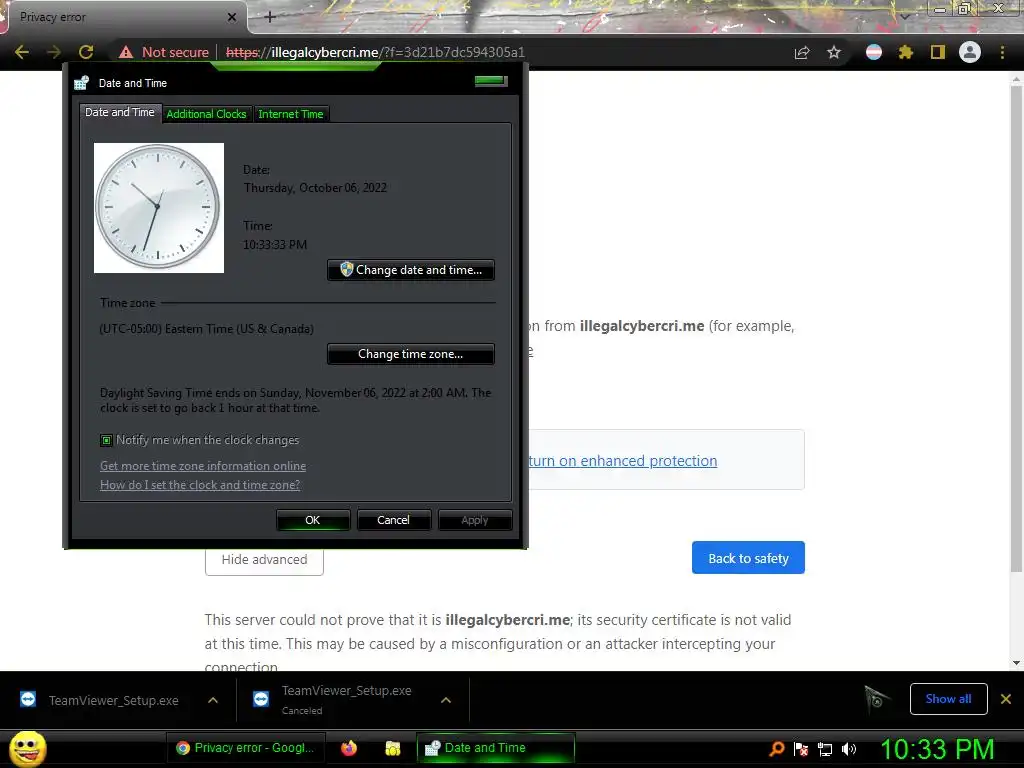Viewport: 1024px width, 768px height.
Task: Click Back to safety button
Action: (x=748, y=558)
